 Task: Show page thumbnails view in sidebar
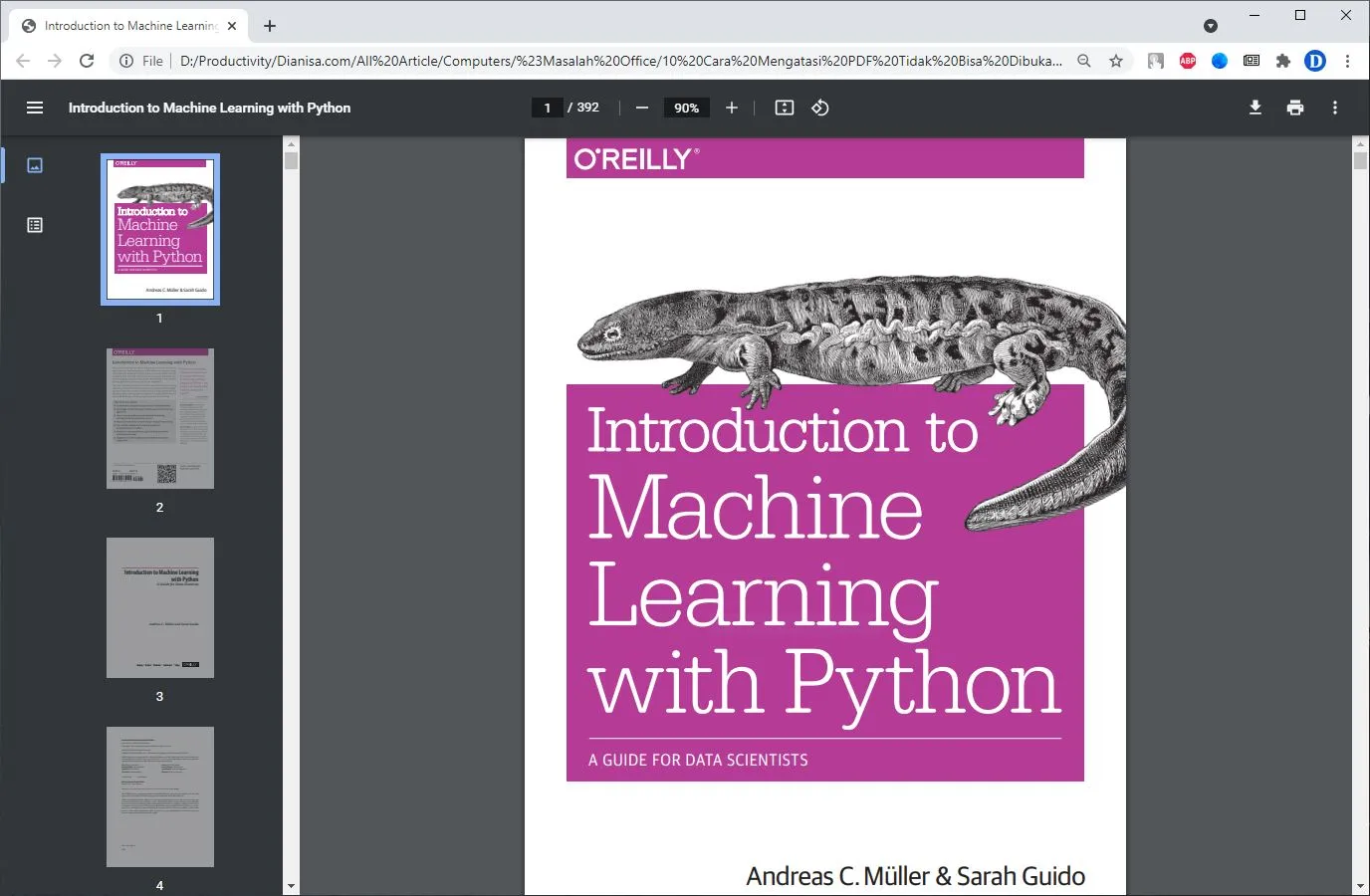click(x=35, y=165)
